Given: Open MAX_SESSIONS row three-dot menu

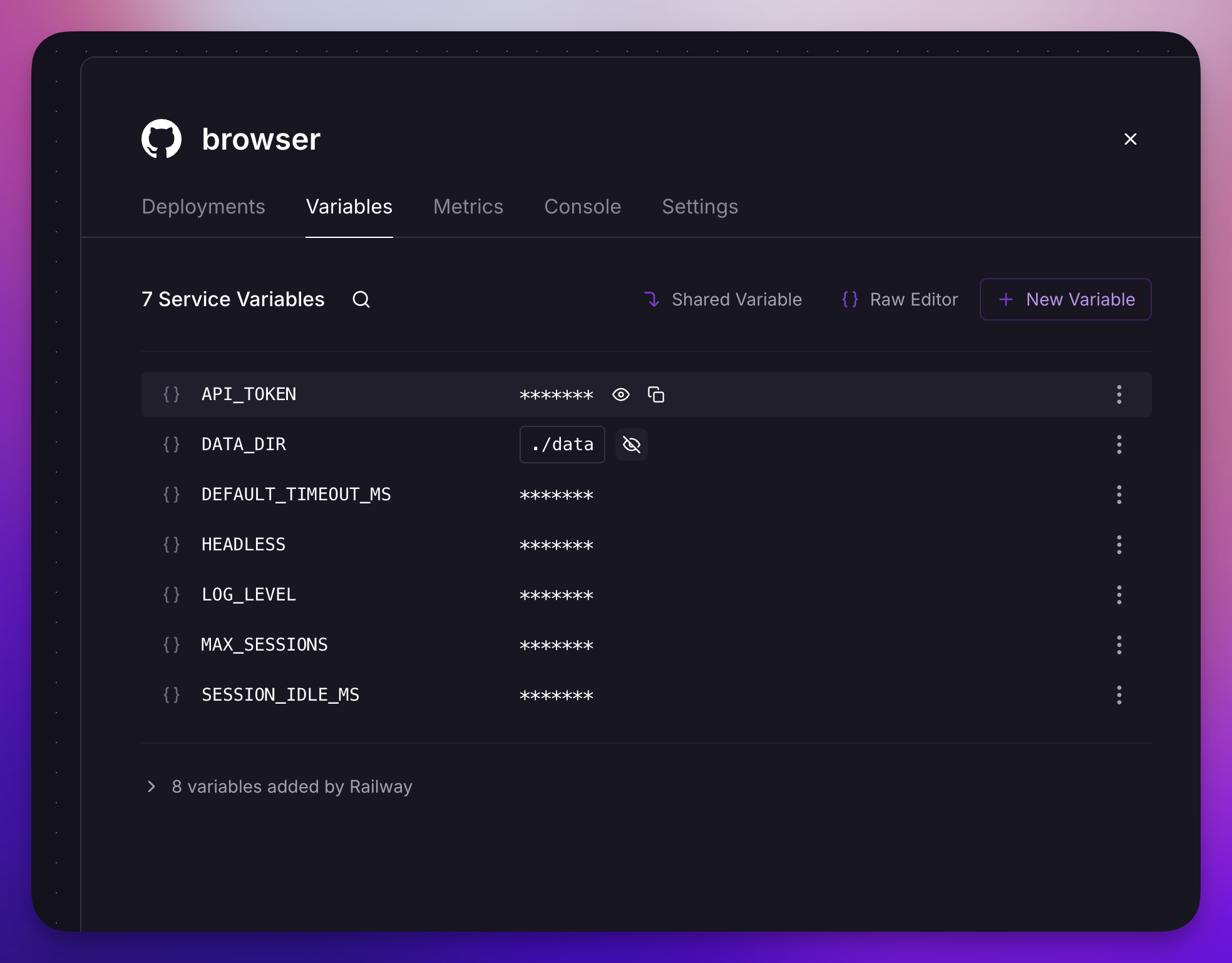Looking at the screenshot, I should (x=1119, y=645).
